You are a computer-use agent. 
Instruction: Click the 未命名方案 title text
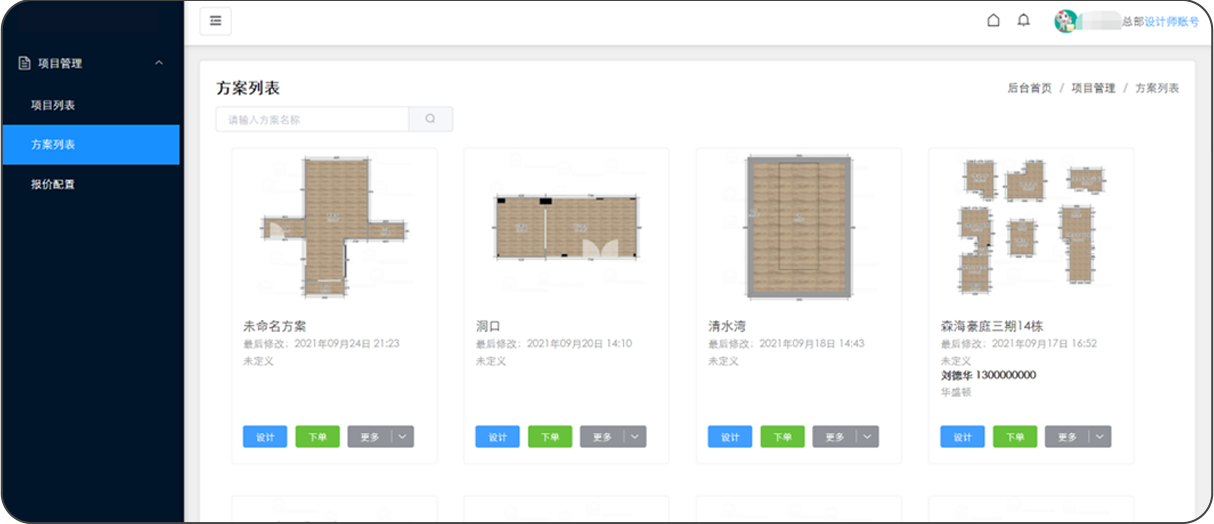click(275, 326)
